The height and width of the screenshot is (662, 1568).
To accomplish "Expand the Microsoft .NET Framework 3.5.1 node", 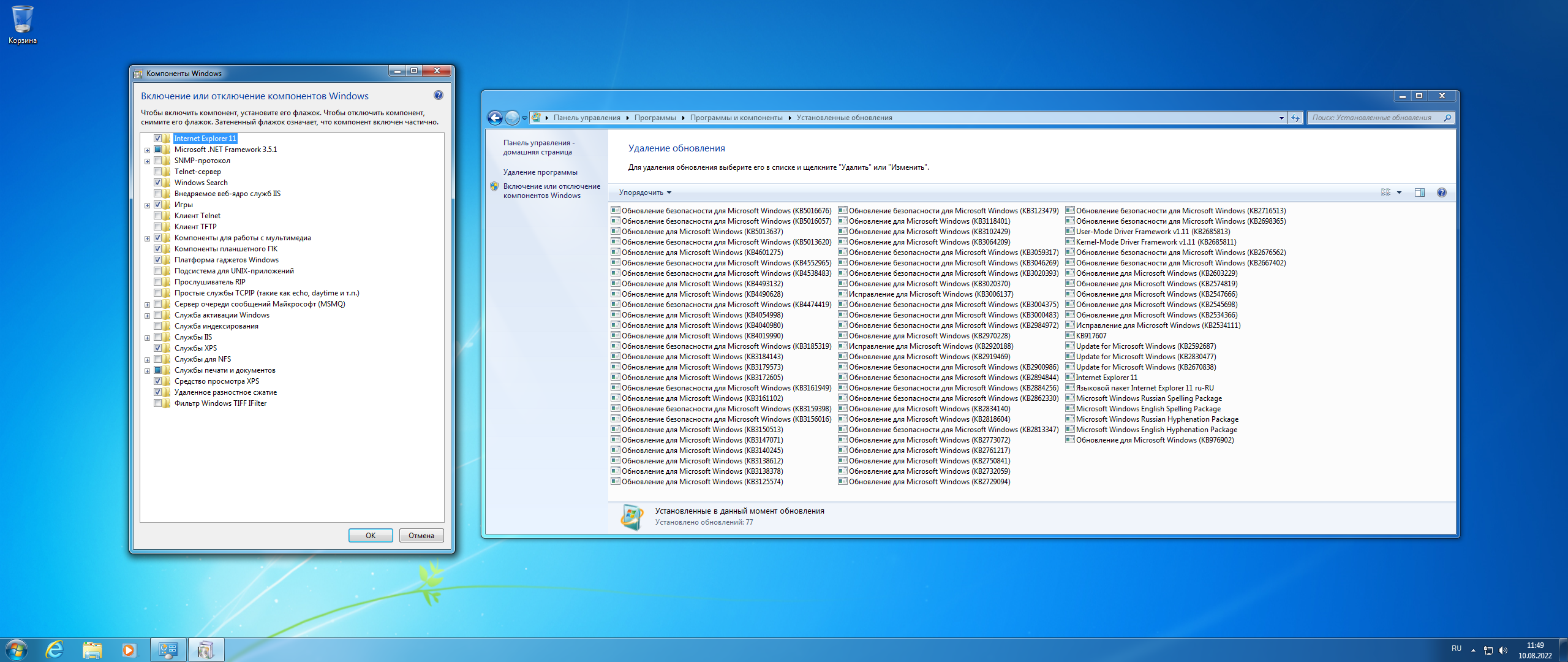I will tap(147, 150).
